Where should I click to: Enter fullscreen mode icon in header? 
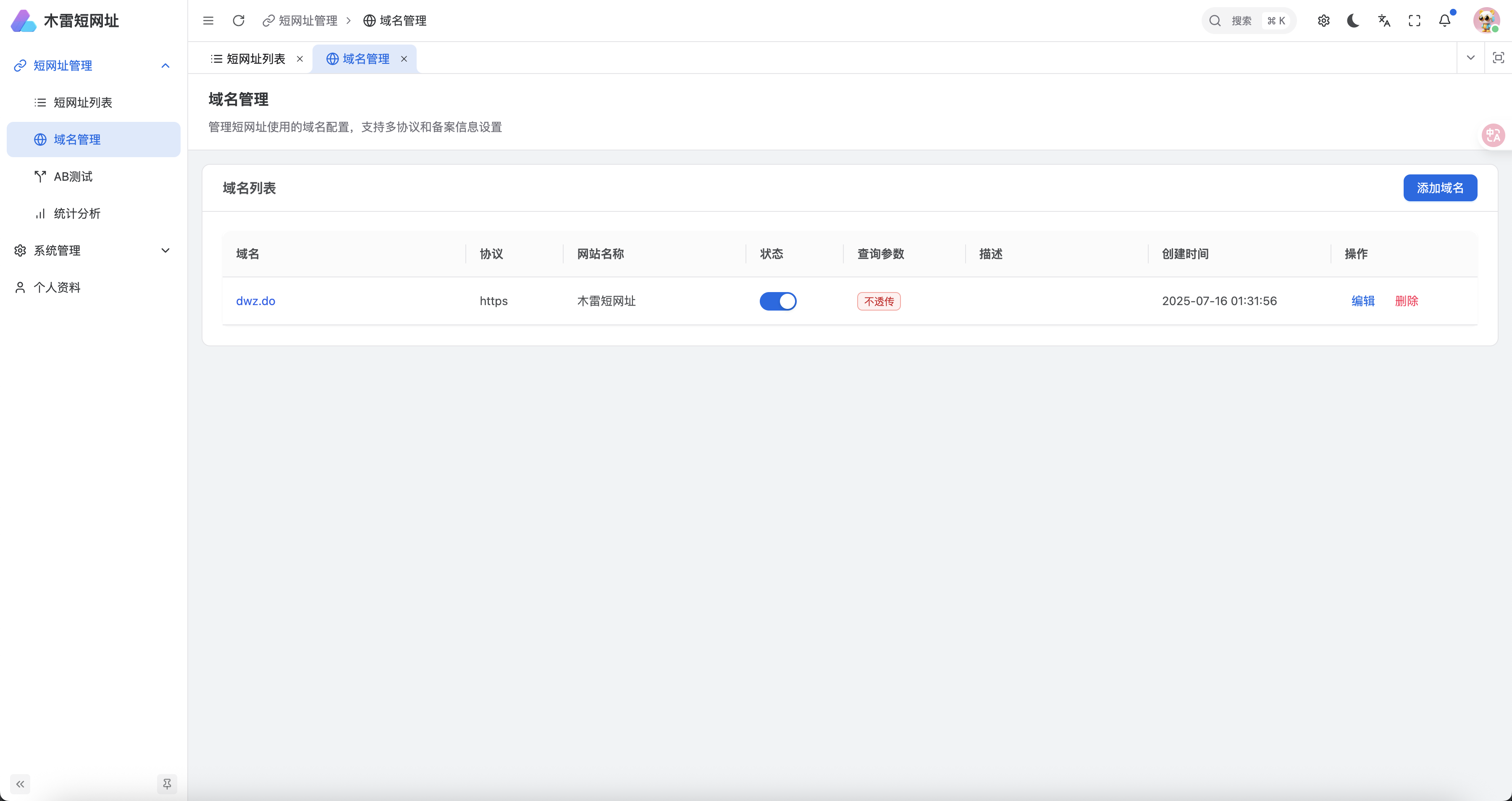(1415, 21)
